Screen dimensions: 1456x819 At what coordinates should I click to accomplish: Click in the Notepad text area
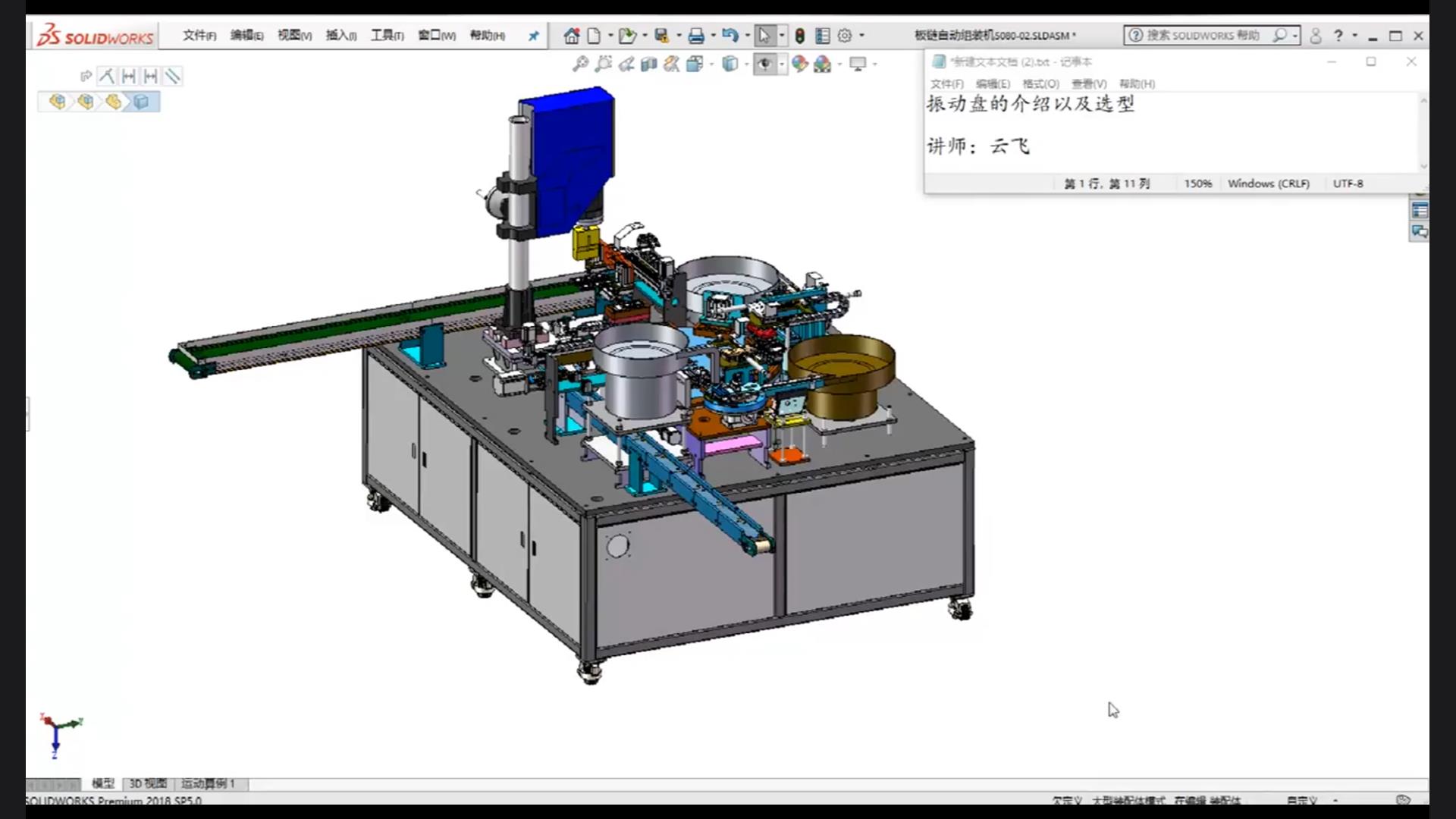click(1171, 133)
